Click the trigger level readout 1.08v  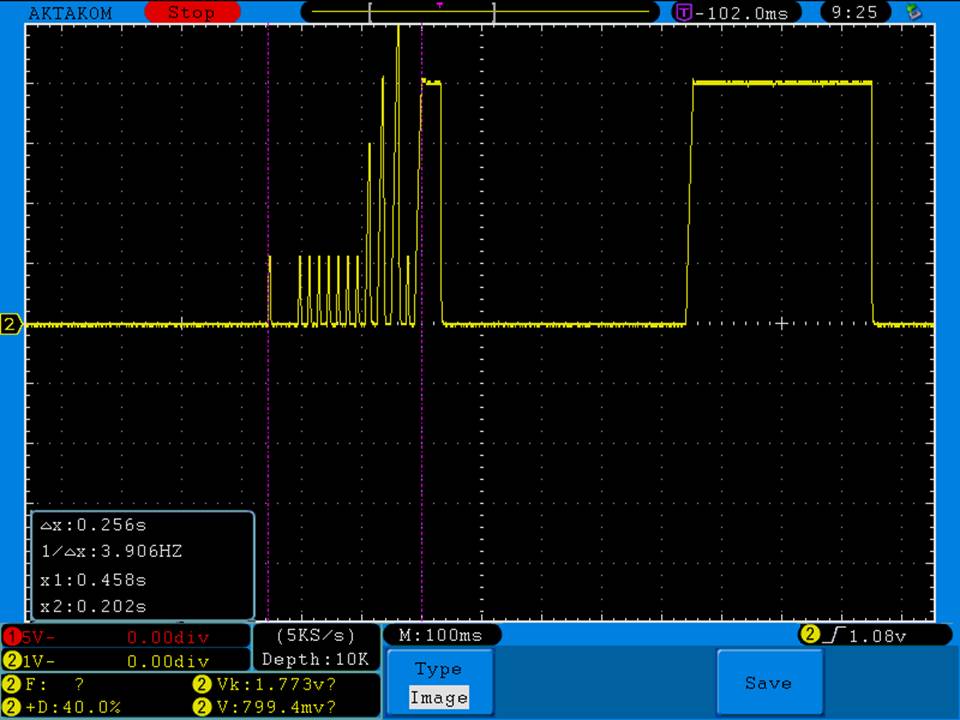tap(873, 635)
